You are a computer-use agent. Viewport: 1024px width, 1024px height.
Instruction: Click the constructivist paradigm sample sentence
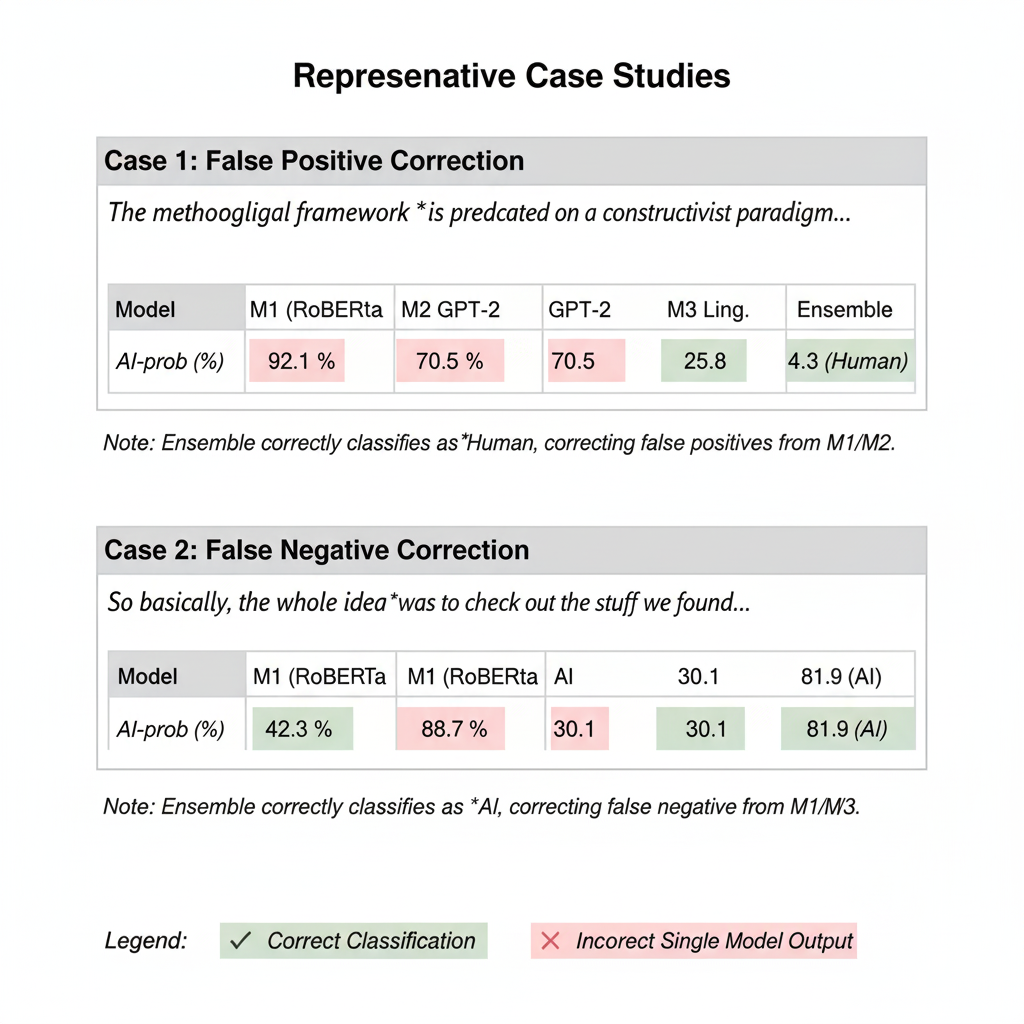point(479,212)
